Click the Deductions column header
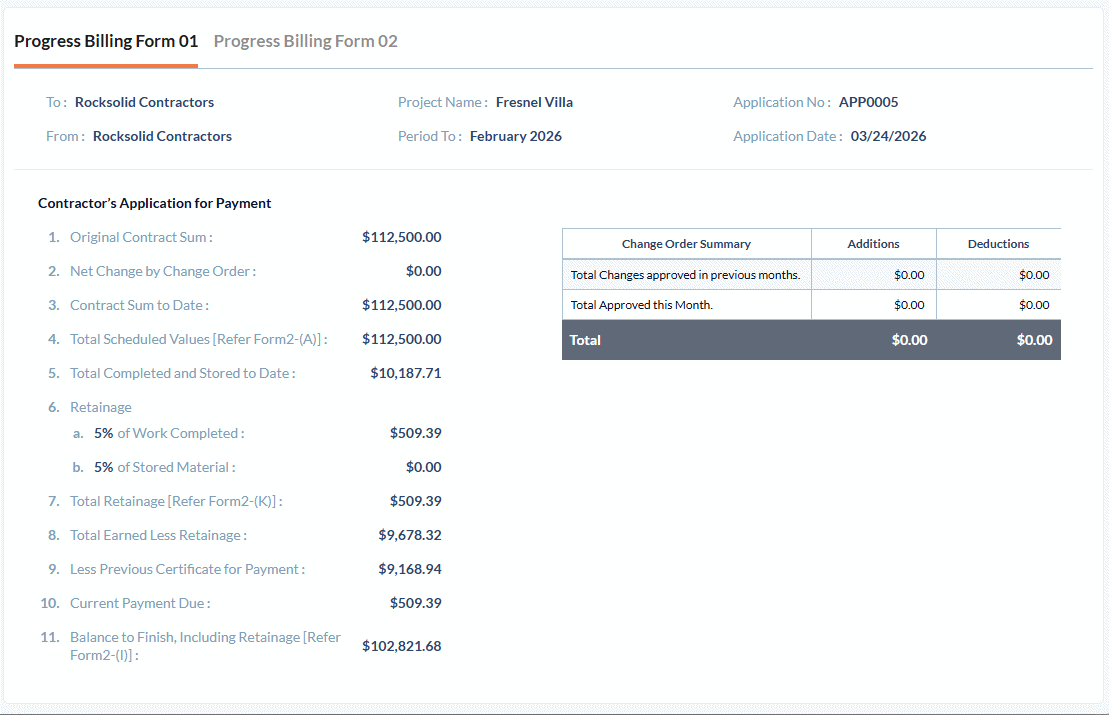This screenshot has height=715, width=1109. click(999, 243)
